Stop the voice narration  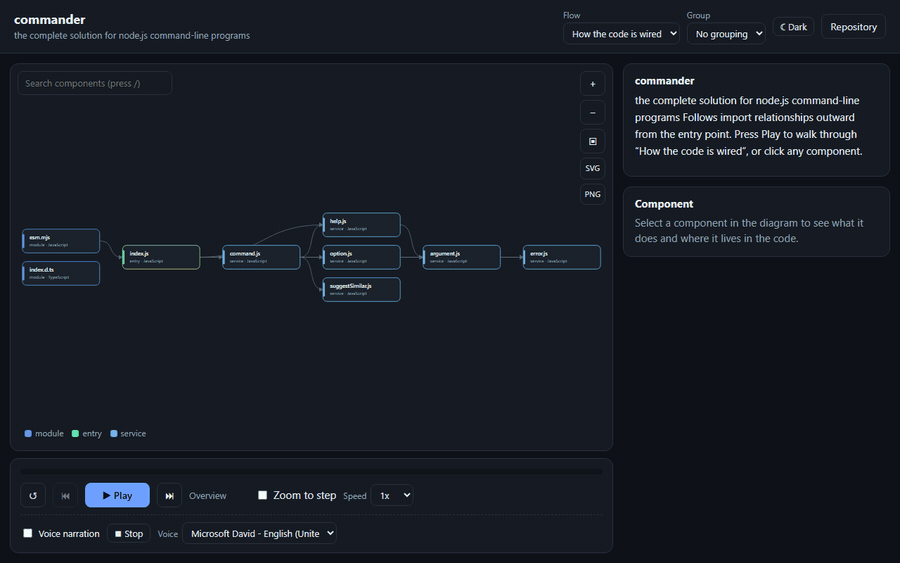[x=129, y=534]
